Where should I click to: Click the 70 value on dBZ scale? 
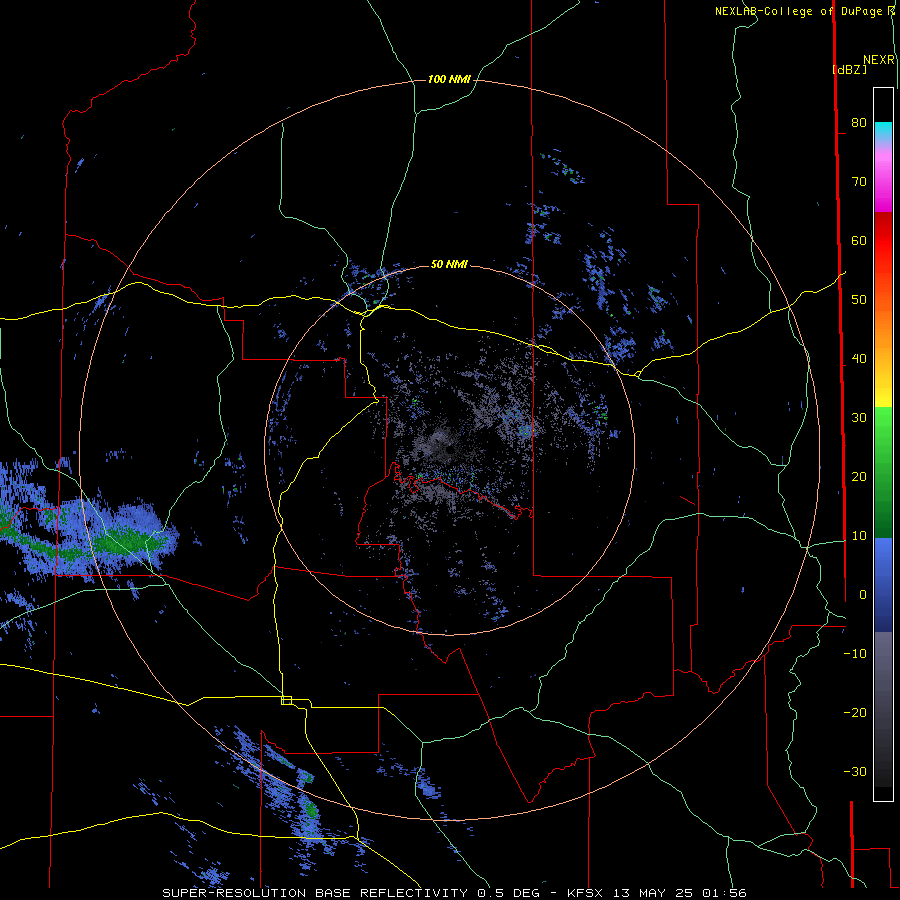[859, 181]
